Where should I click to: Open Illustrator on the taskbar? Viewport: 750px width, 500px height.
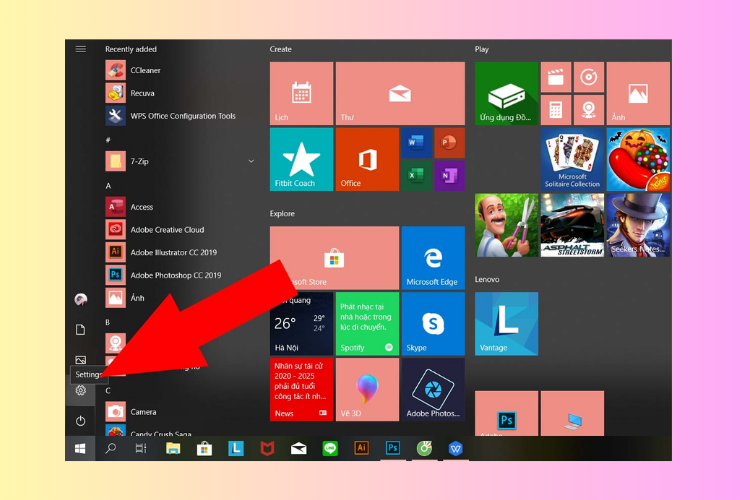[361, 448]
